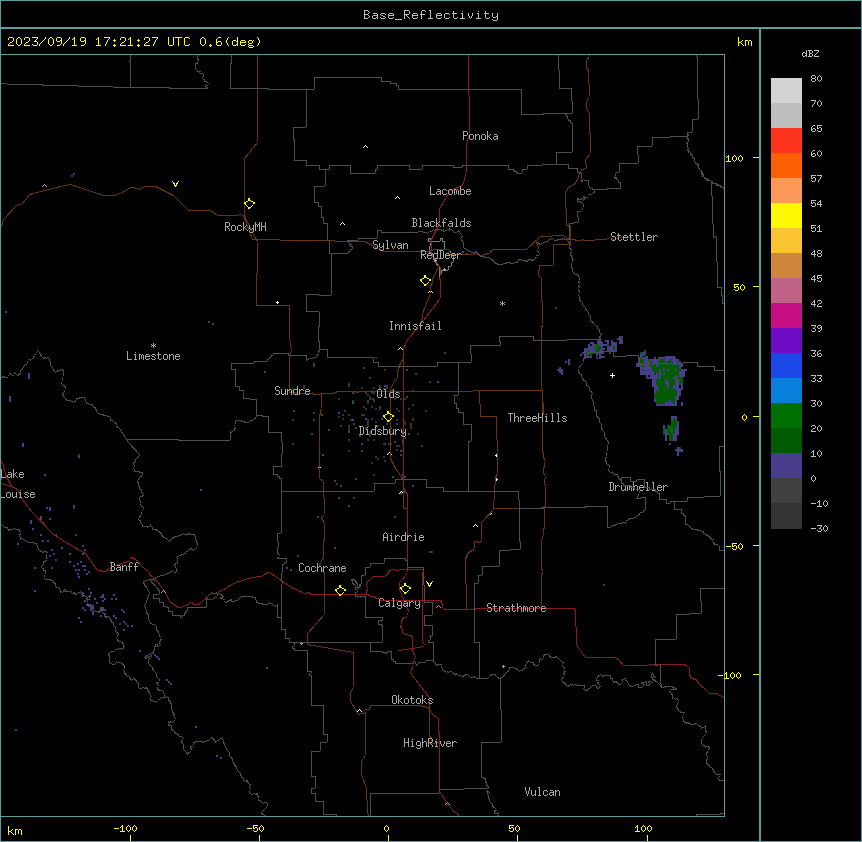Image resolution: width=862 pixels, height=842 pixels.
Task: Click the Didsbury town label
Action: point(383,431)
